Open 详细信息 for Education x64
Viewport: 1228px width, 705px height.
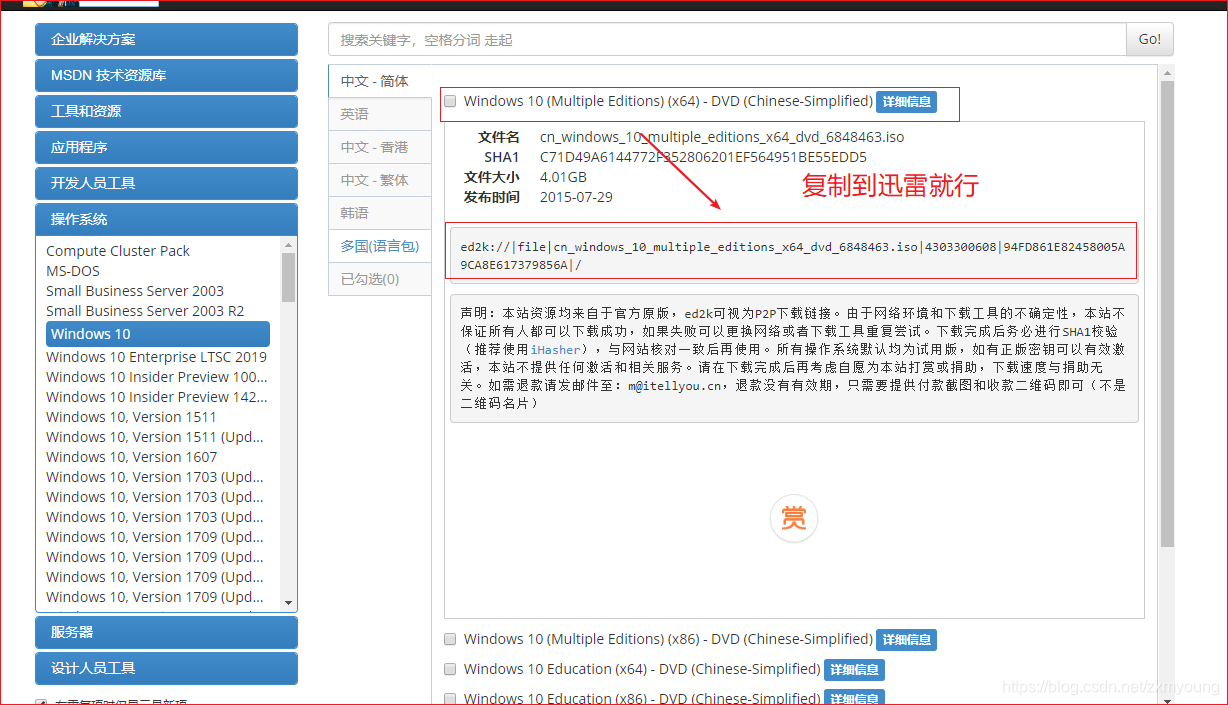[x=854, y=670]
